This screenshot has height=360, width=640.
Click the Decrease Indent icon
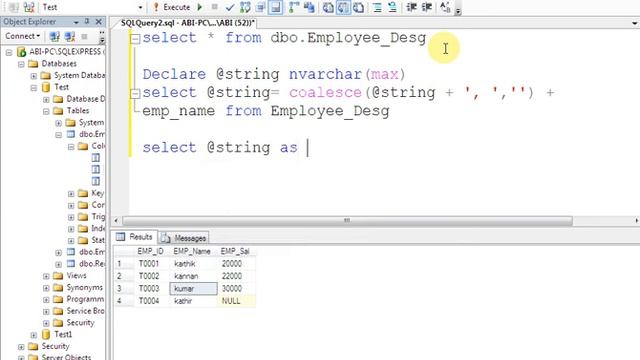pyautogui.click(x=411, y=7)
